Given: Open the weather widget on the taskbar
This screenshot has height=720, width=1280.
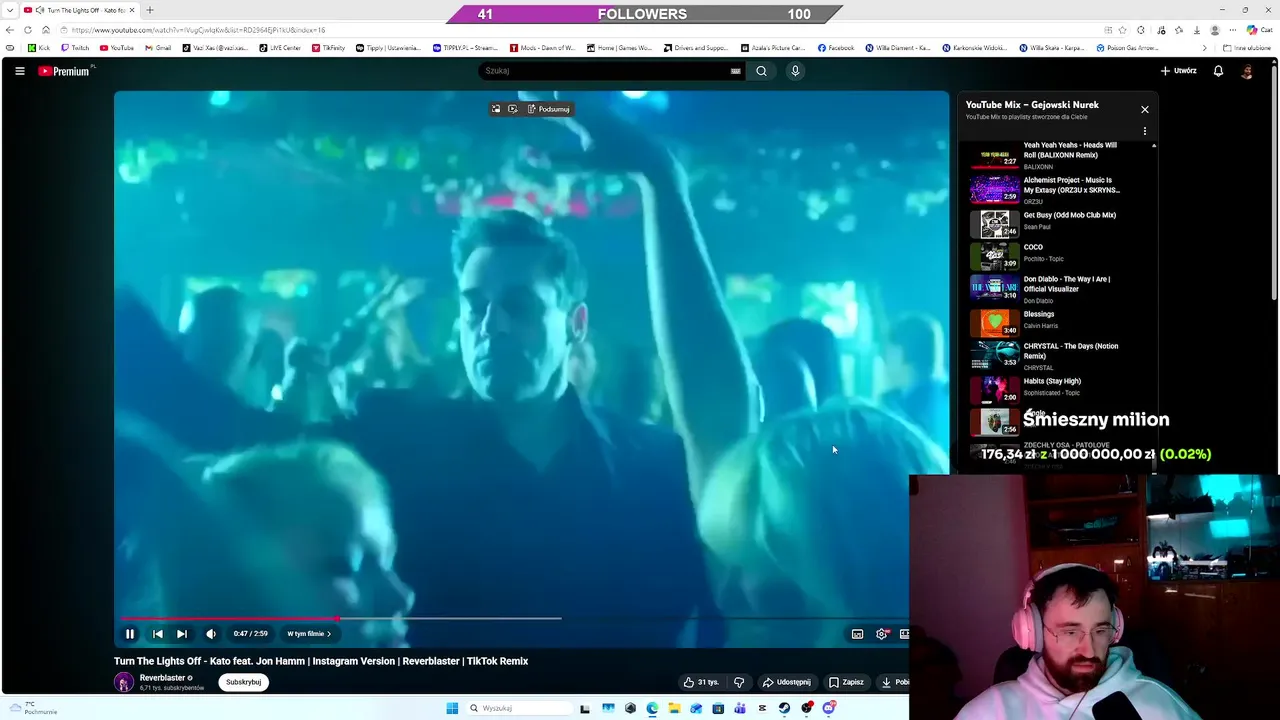Looking at the screenshot, I should tap(33, 708).
